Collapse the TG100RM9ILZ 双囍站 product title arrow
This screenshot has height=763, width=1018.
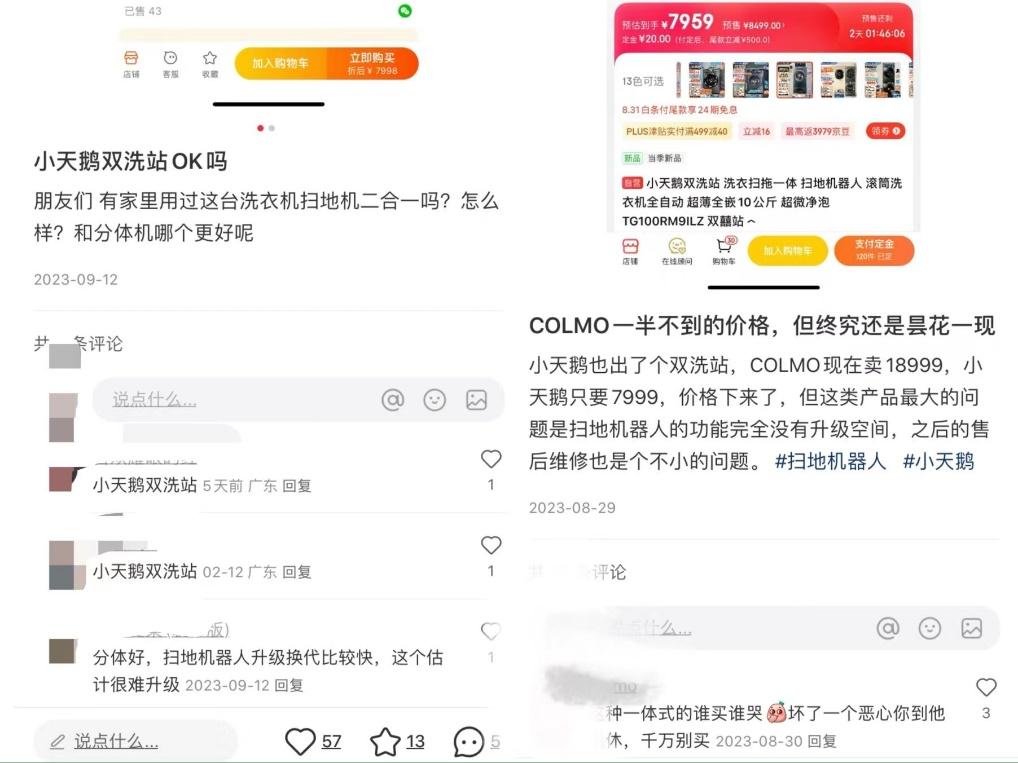(x=751, y=221)
